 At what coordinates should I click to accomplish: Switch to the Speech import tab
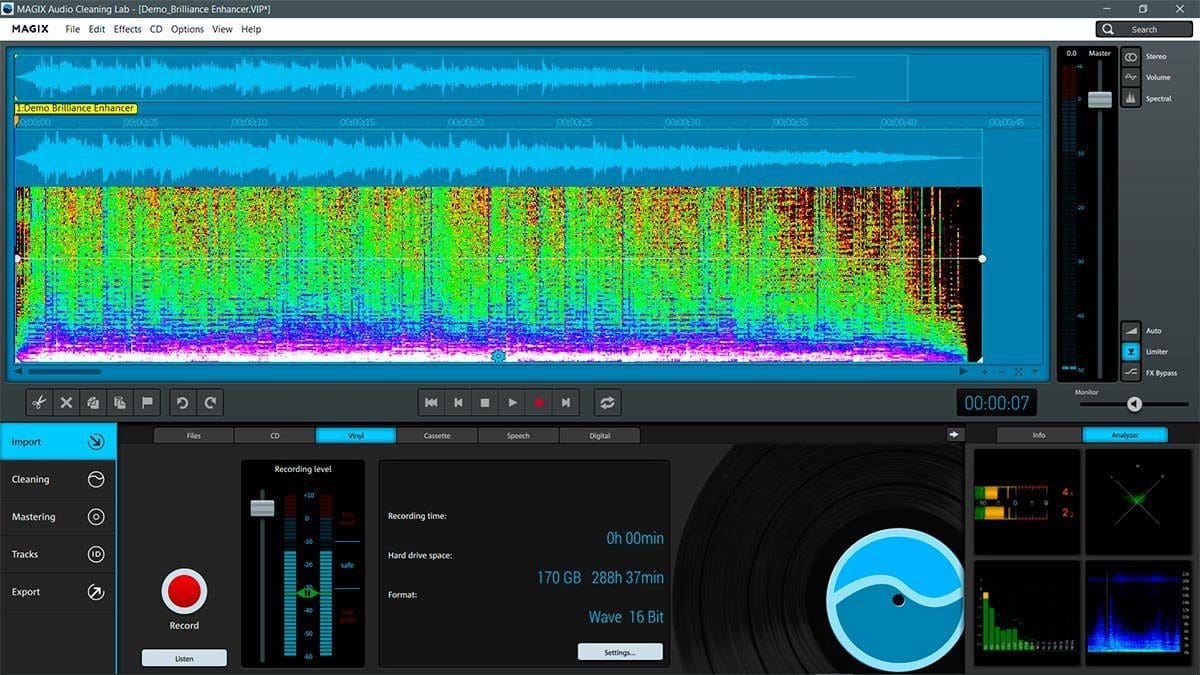518,436
